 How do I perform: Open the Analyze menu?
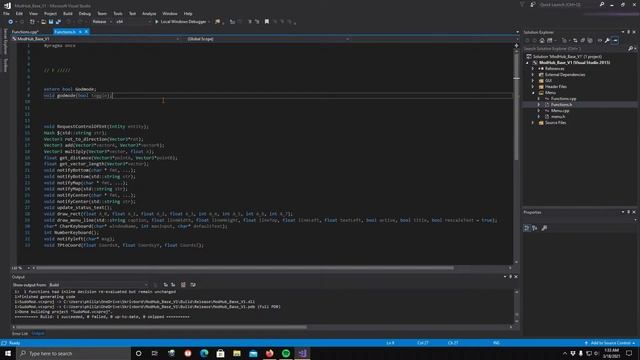(x=149, y=13)
